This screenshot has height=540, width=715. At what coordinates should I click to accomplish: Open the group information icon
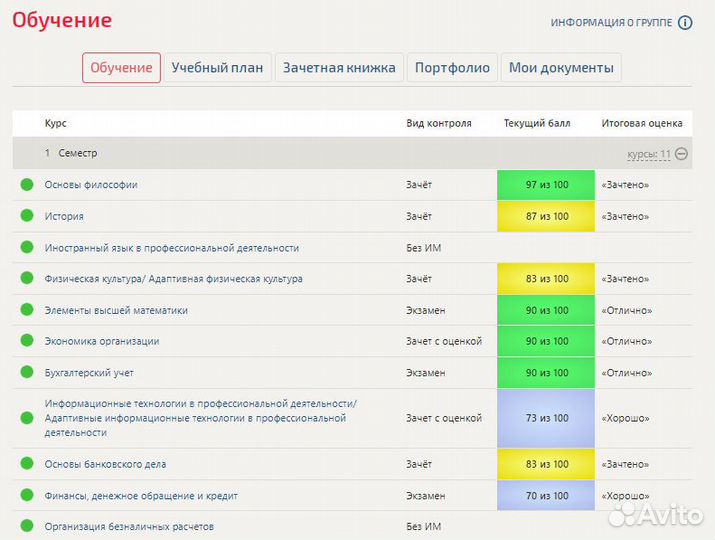click(x=685, y=22)
